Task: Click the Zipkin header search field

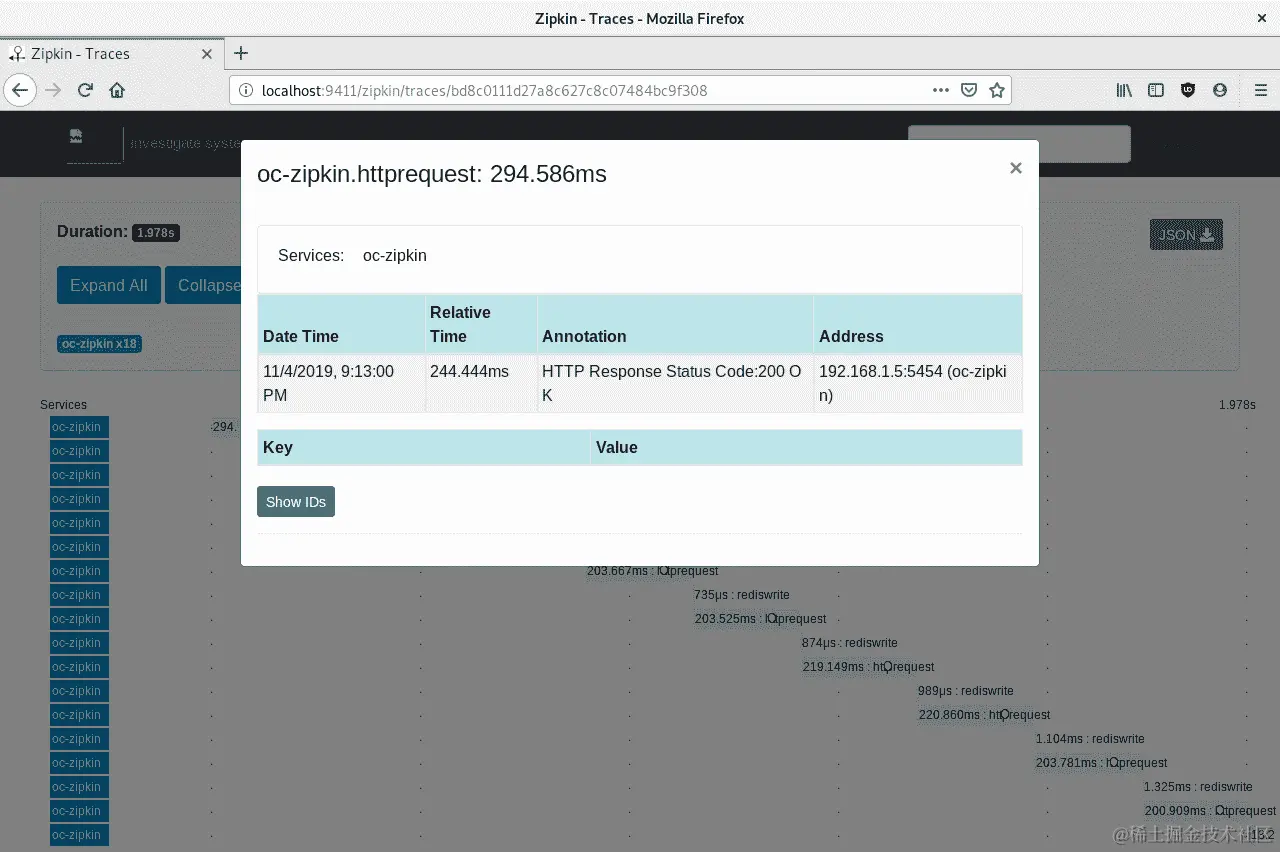Action: (x=1019, y=144)
